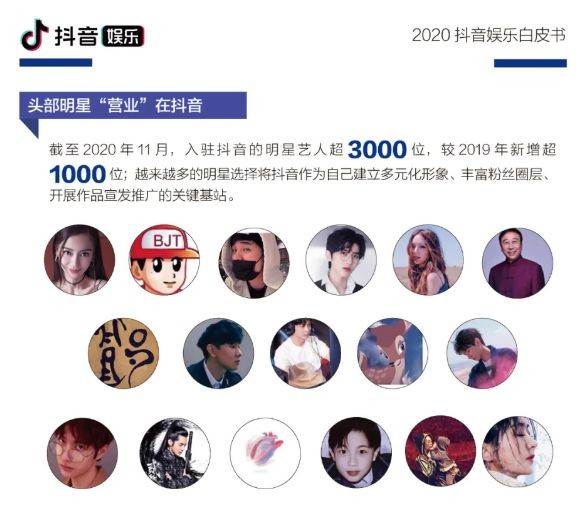Image resolution: width=580 pixels, height=505 pixels.
Task: Click the Douyin music-note logo
Action: [35, 35]
